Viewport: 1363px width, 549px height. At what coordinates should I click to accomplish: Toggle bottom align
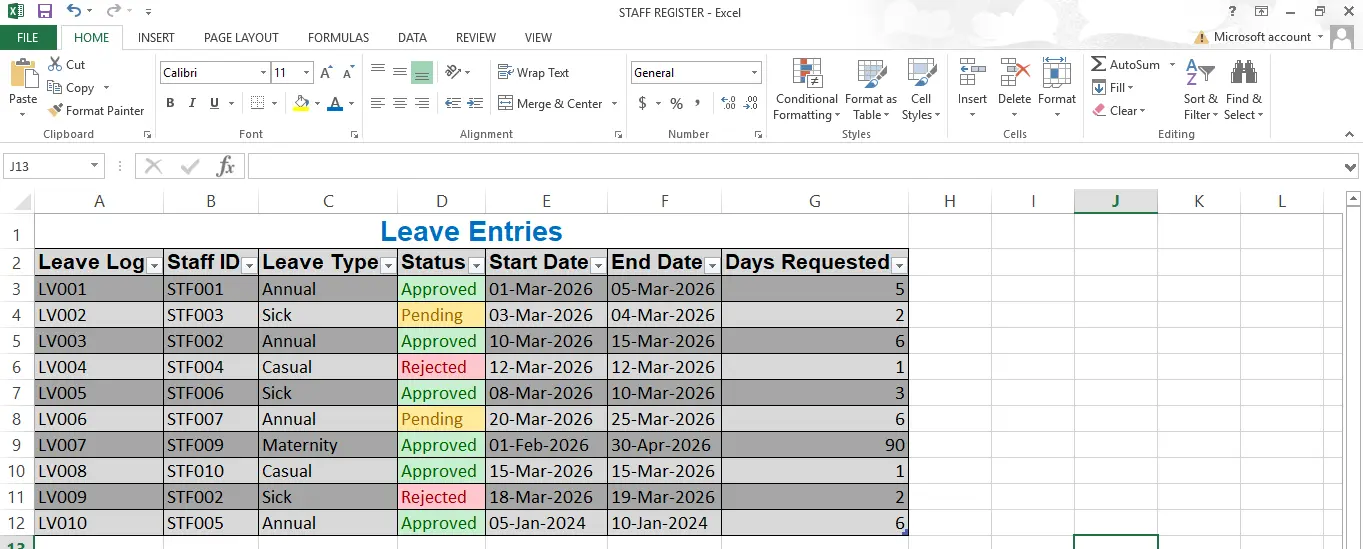(x=422, y=72)
